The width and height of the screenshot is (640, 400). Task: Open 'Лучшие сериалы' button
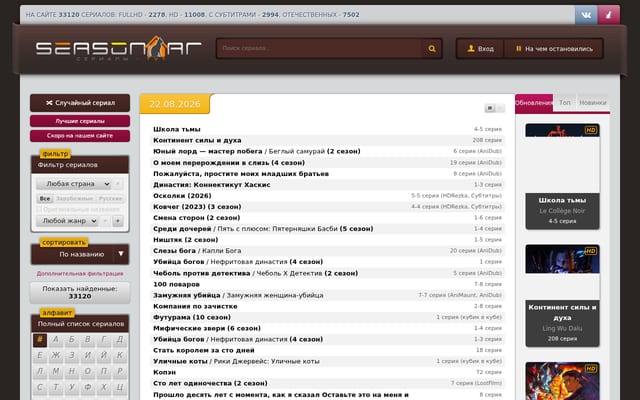(80, 121)
